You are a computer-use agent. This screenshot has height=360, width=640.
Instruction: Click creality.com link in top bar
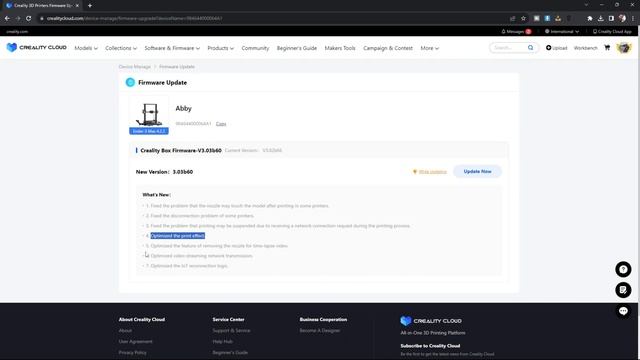coord(17,31)
